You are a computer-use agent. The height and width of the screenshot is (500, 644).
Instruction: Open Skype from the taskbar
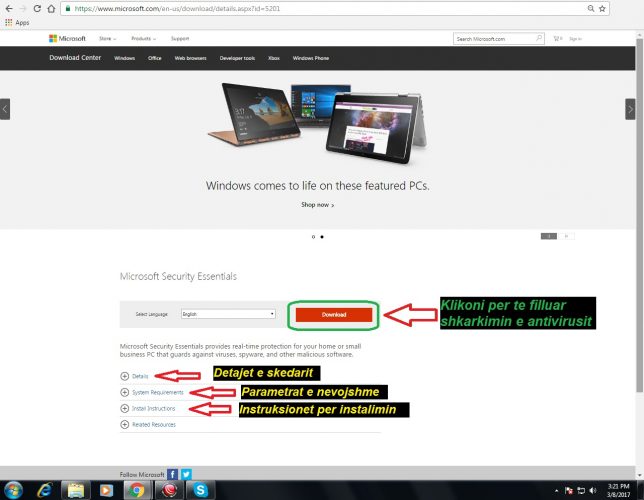pos(200,490)
